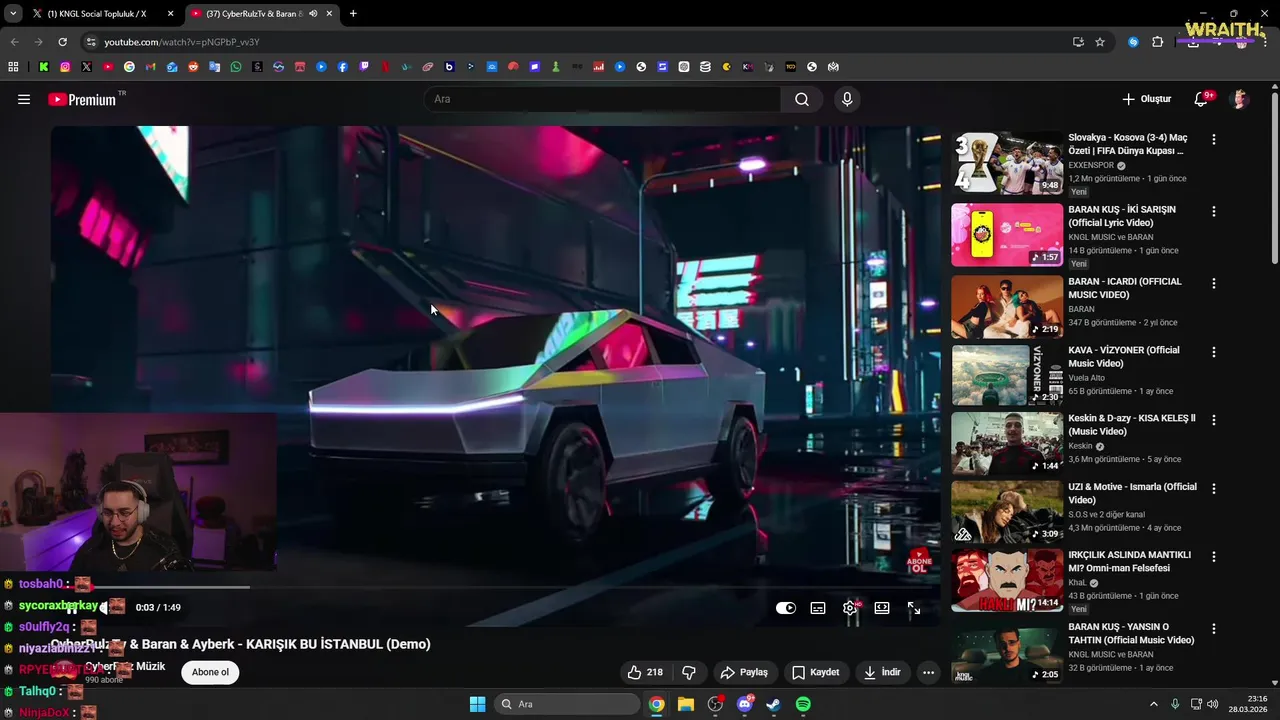Bookmark this page with star icon

pyautogui.click(x=1100, y=42)
